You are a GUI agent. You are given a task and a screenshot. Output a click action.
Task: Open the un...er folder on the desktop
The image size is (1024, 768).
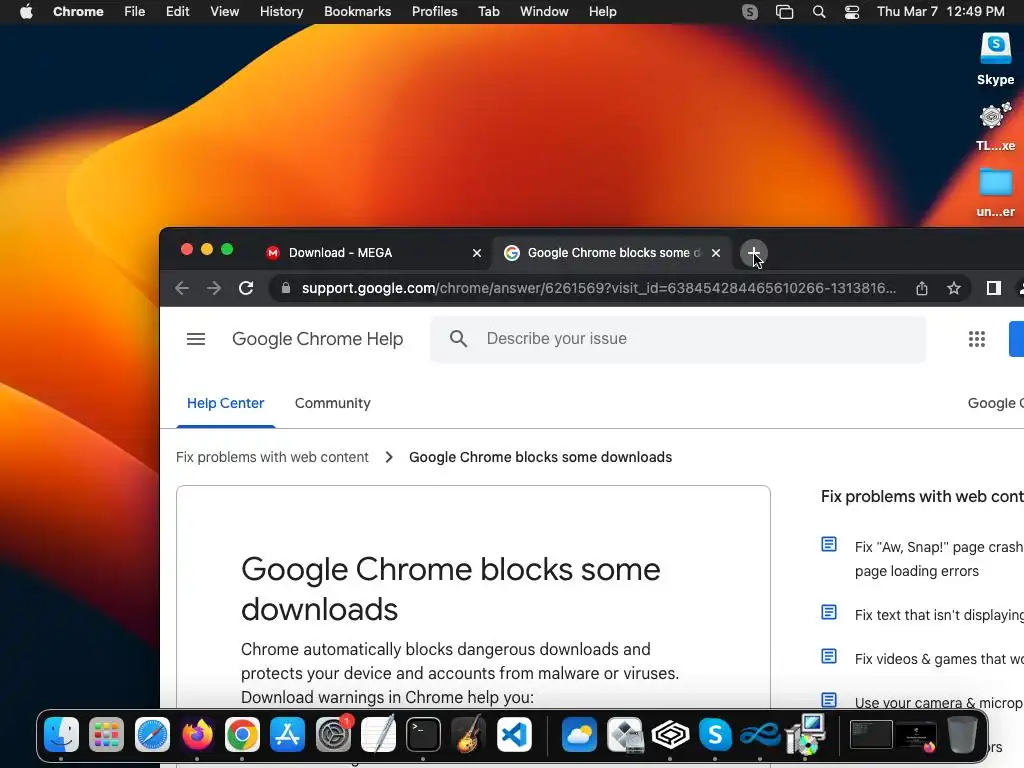coord(995,192)
